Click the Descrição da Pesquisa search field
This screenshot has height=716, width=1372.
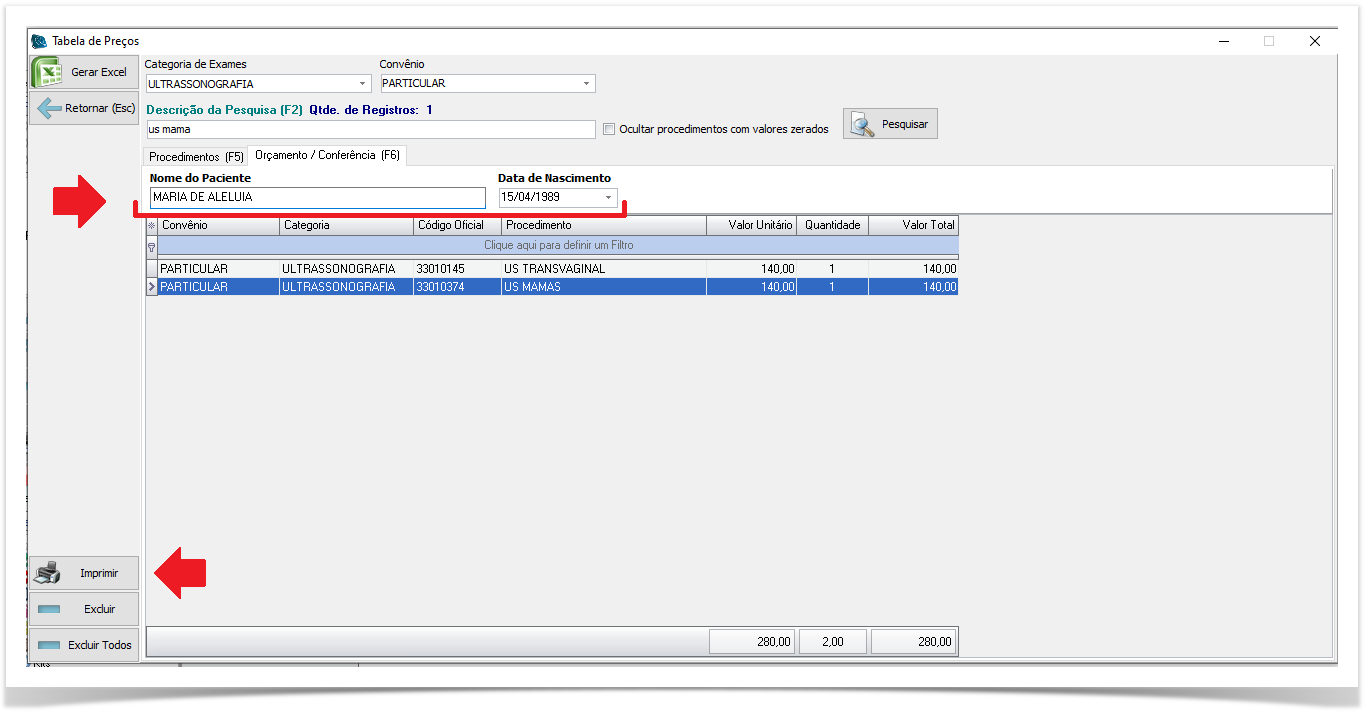(370, 130)
